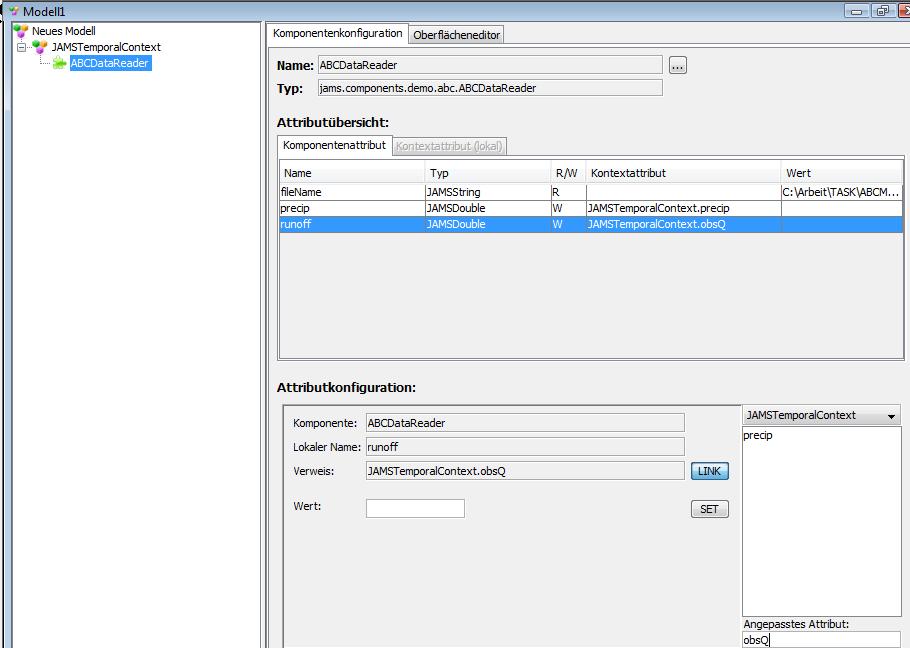Open the Komponentenattribut sub-tab

click(334, 146)
